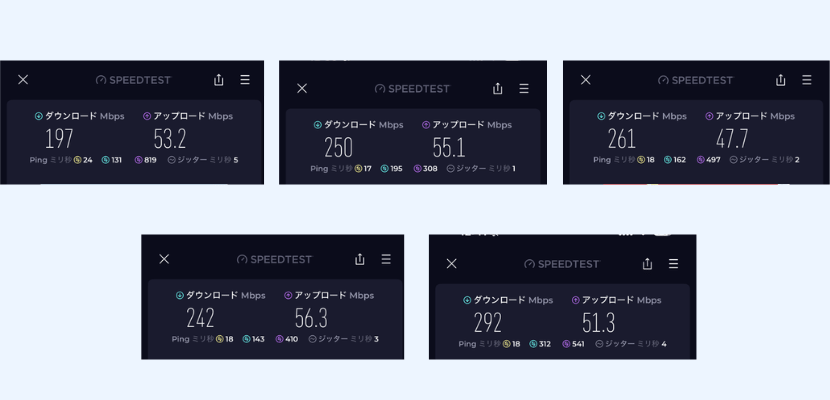Open hamburger menu on the 250 Mbps result
Image resolution: width=830 pixels, height=400 pixels.
coord(524,88)
